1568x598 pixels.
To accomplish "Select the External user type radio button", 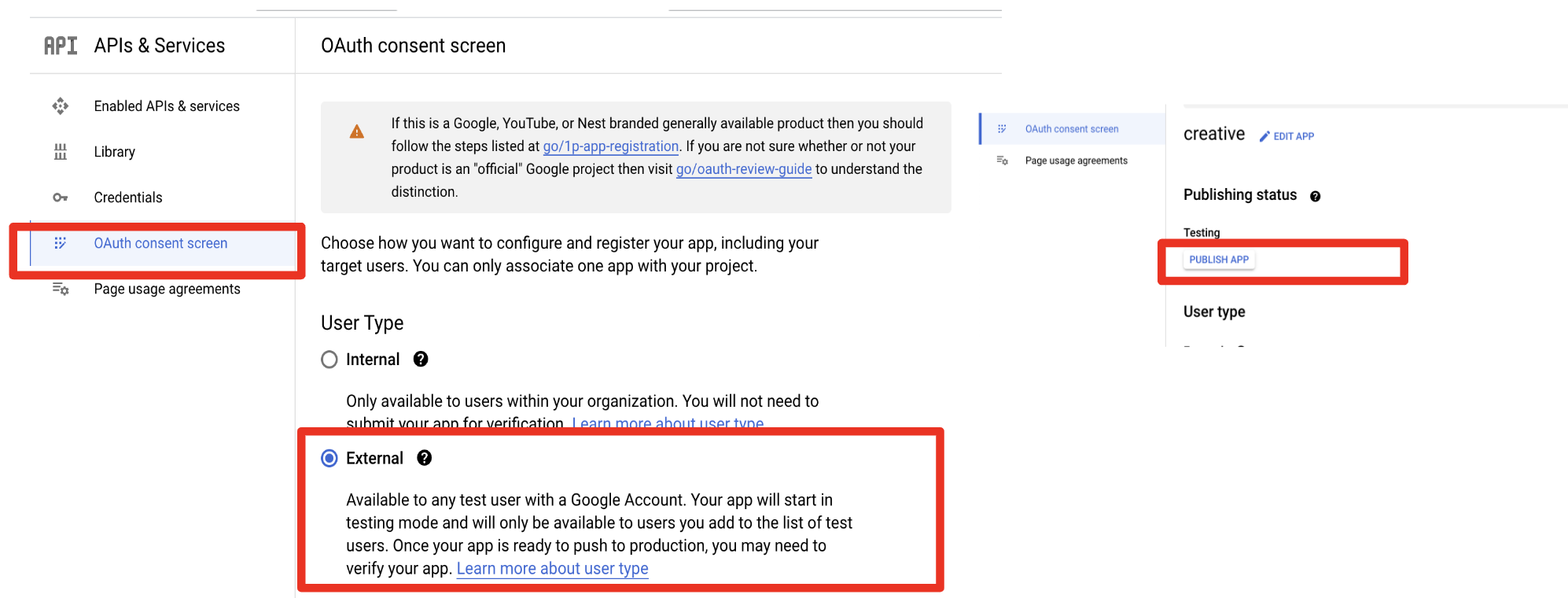I will click(x=329, y=458).
